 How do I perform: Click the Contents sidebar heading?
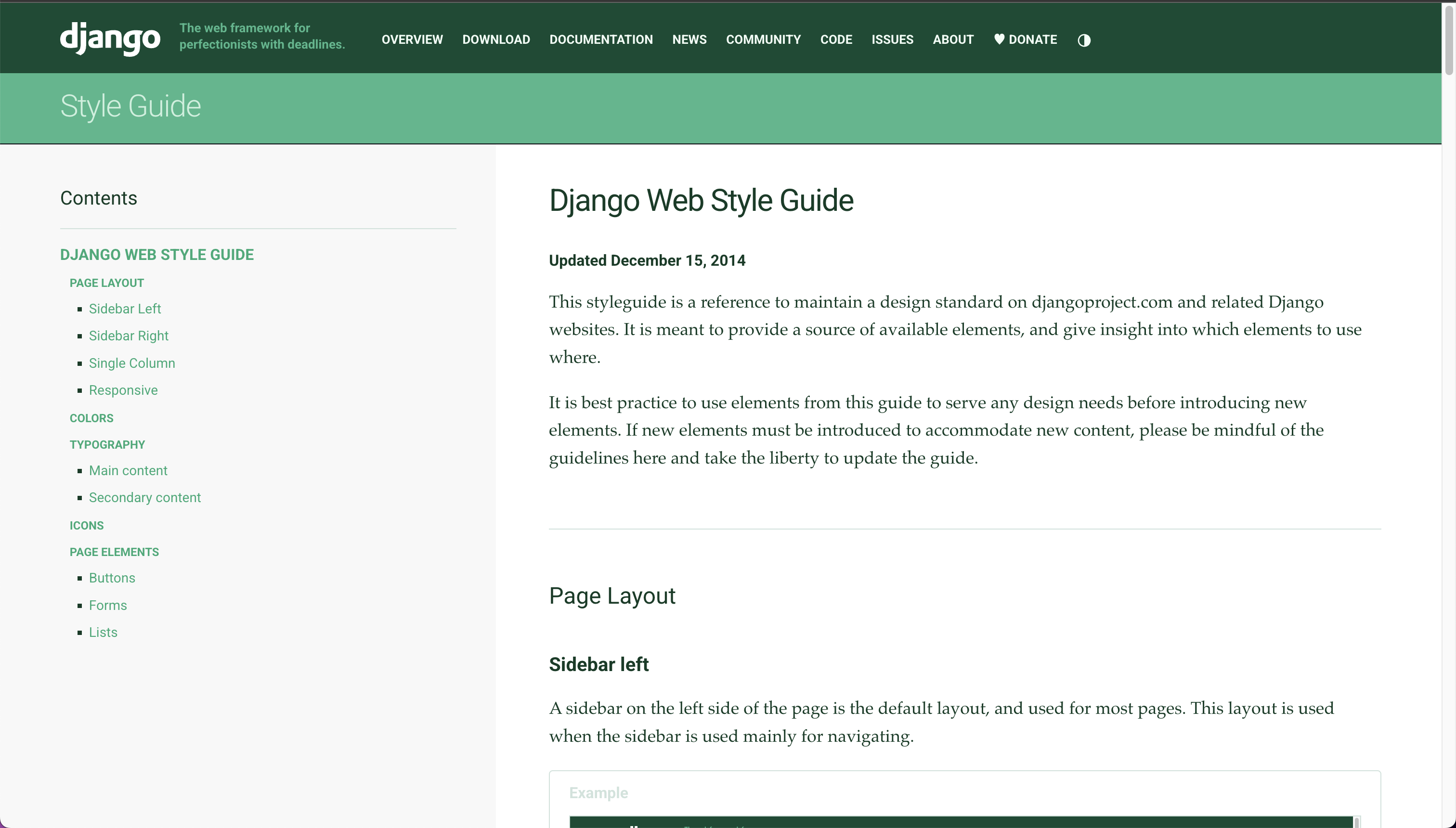click(x=99, y=198)
